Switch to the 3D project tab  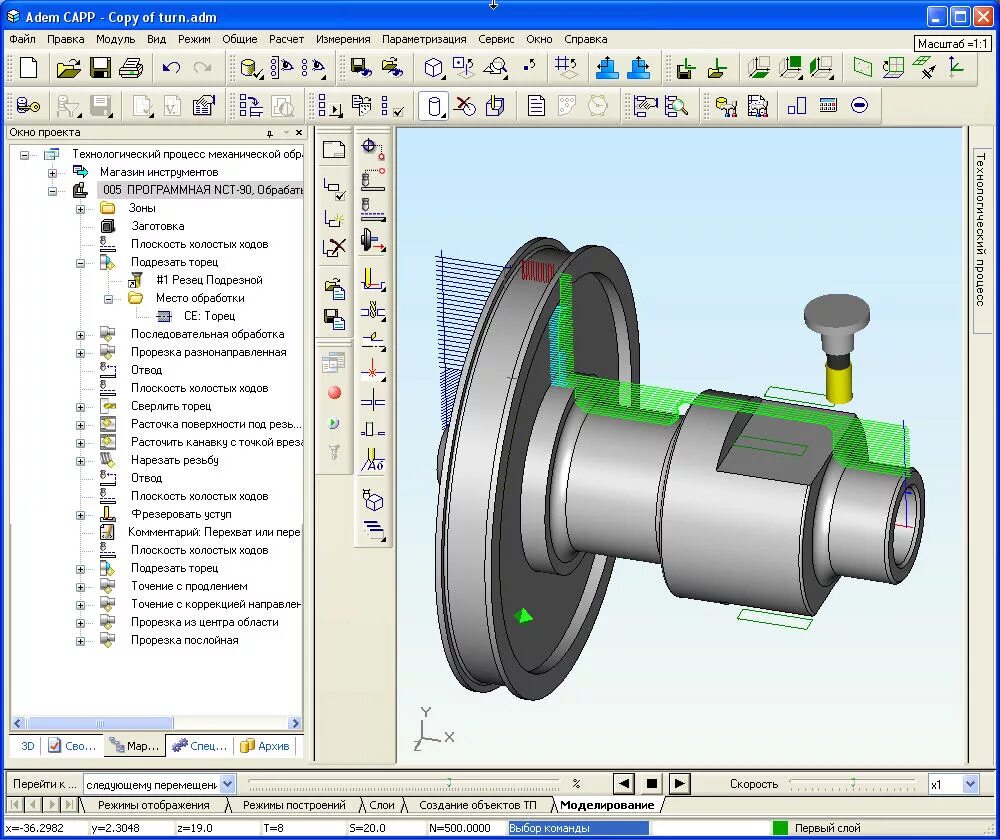(27, 746)
